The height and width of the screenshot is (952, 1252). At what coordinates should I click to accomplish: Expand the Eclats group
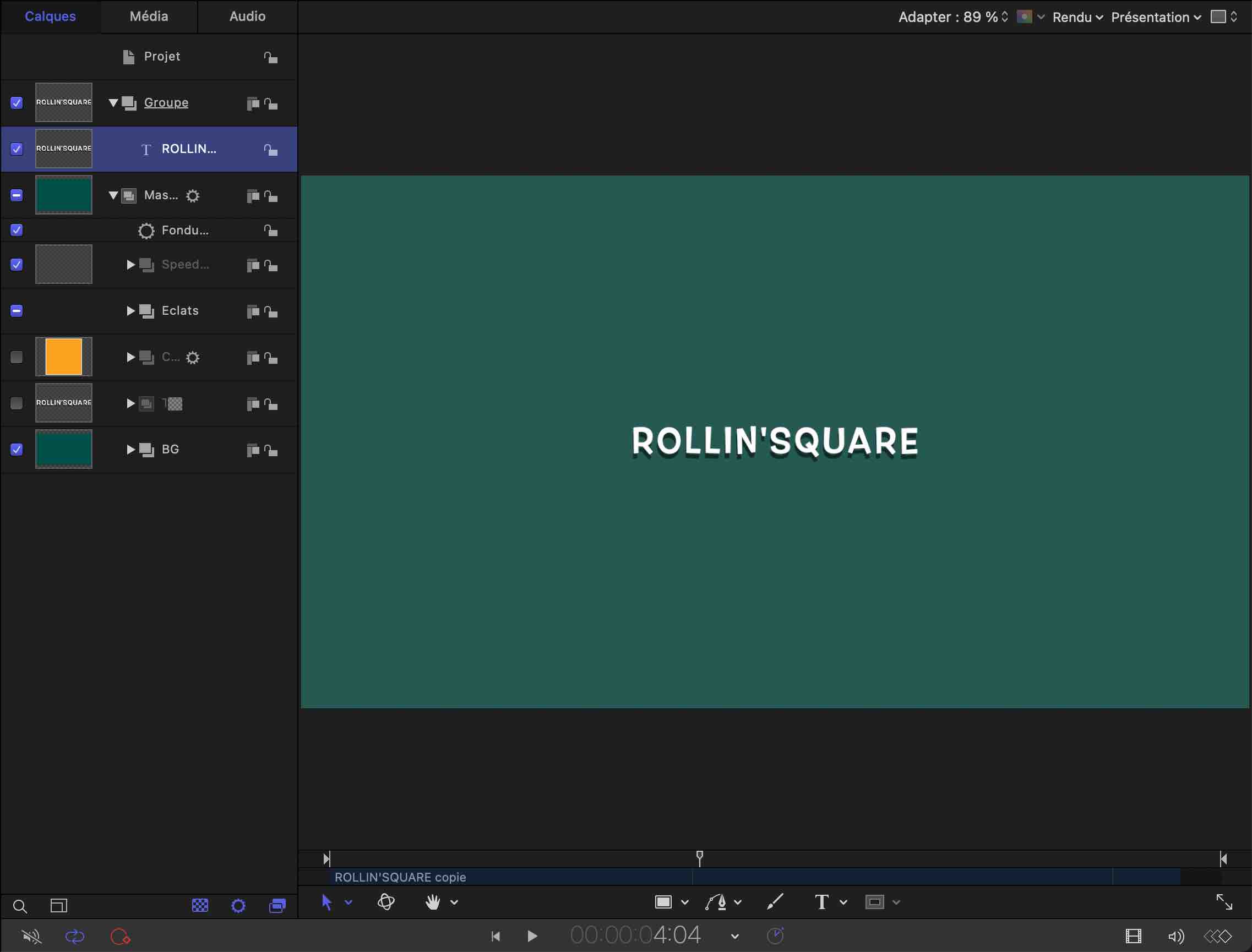pos(130,311)
